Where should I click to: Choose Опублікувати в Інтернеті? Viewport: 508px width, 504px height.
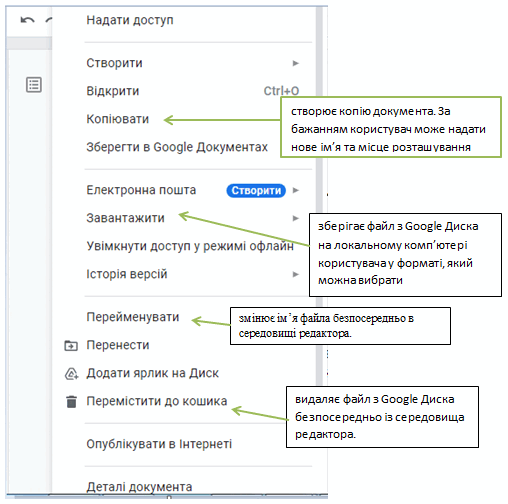[x=159, y=444]
